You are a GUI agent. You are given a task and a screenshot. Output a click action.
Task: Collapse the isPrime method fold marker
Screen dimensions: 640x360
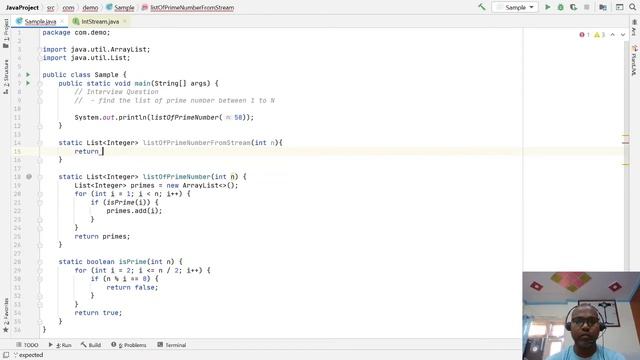[x=40, y=262]
